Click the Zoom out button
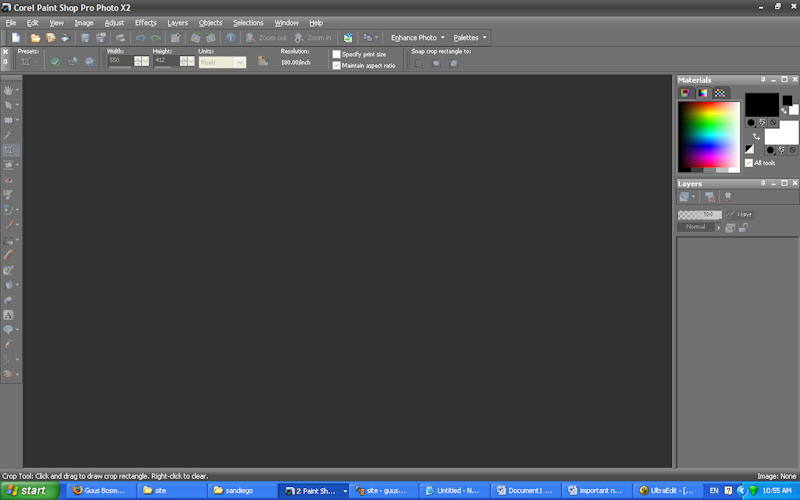 tap(266, 38)
